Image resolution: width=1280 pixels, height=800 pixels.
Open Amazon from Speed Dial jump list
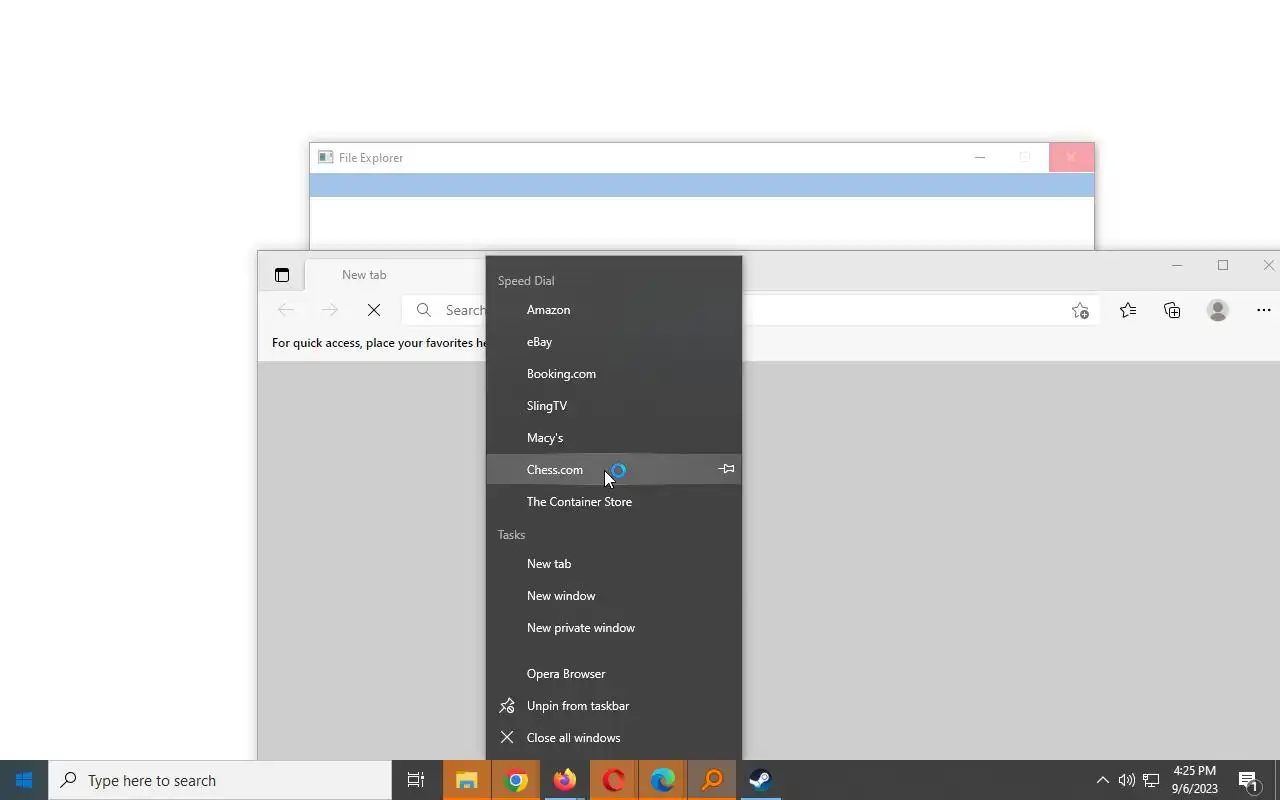[x=613, y=310]
